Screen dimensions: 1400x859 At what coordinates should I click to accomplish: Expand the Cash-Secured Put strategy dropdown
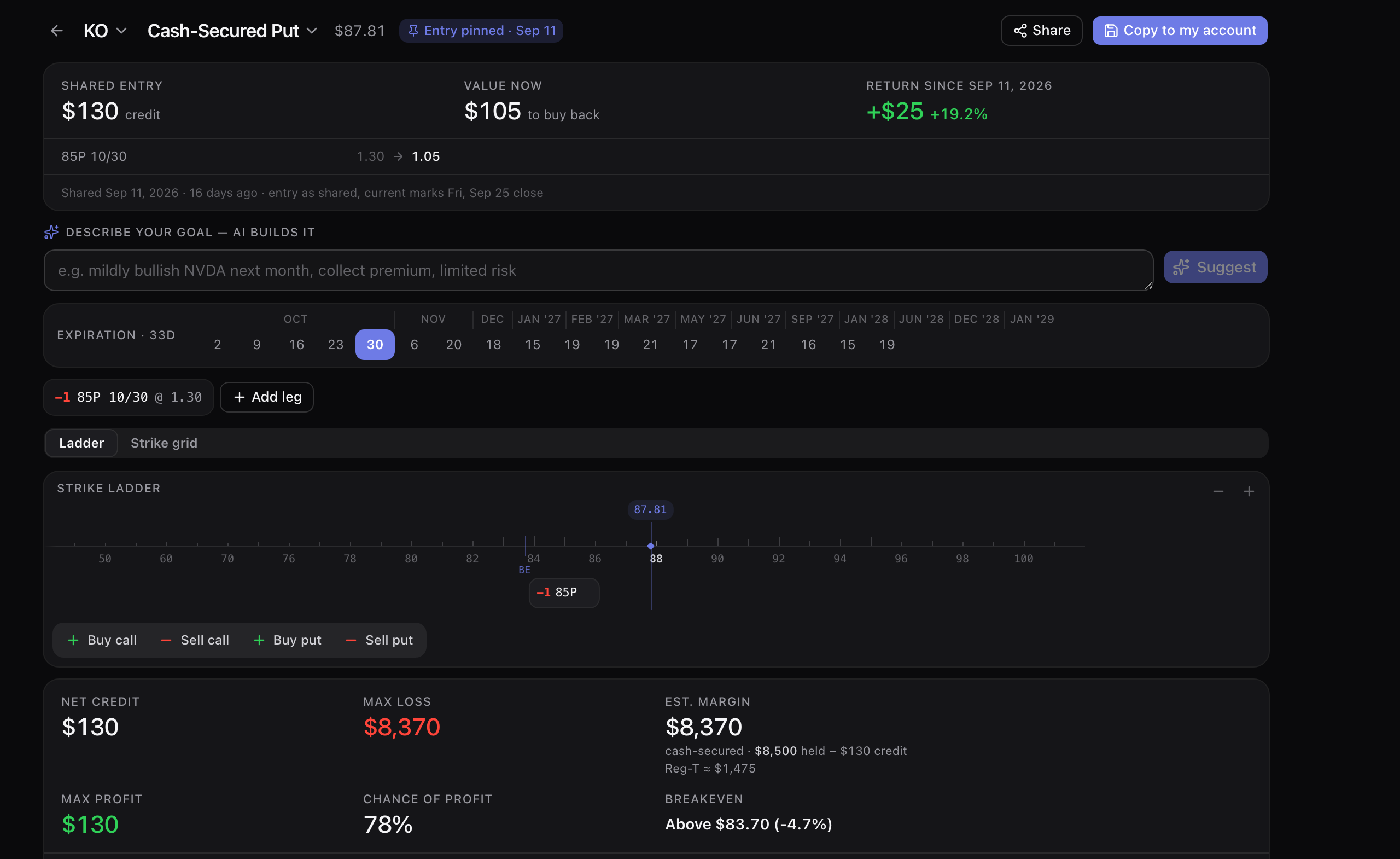[x=232, y=31]
